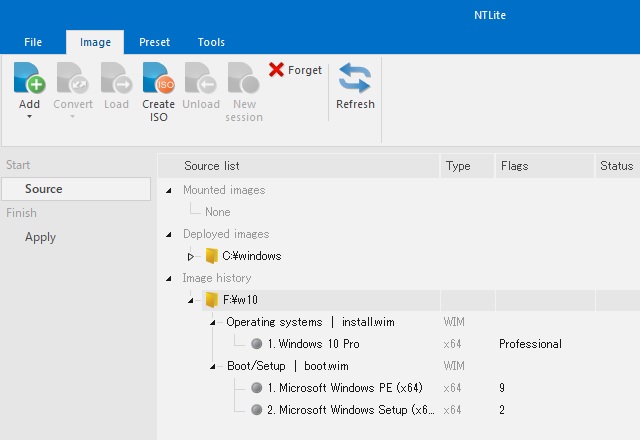The height and width of the screenshot is (440, 640).
Task: Switch to the Preset ribbon tab
Action: click(x=154, y=42)
